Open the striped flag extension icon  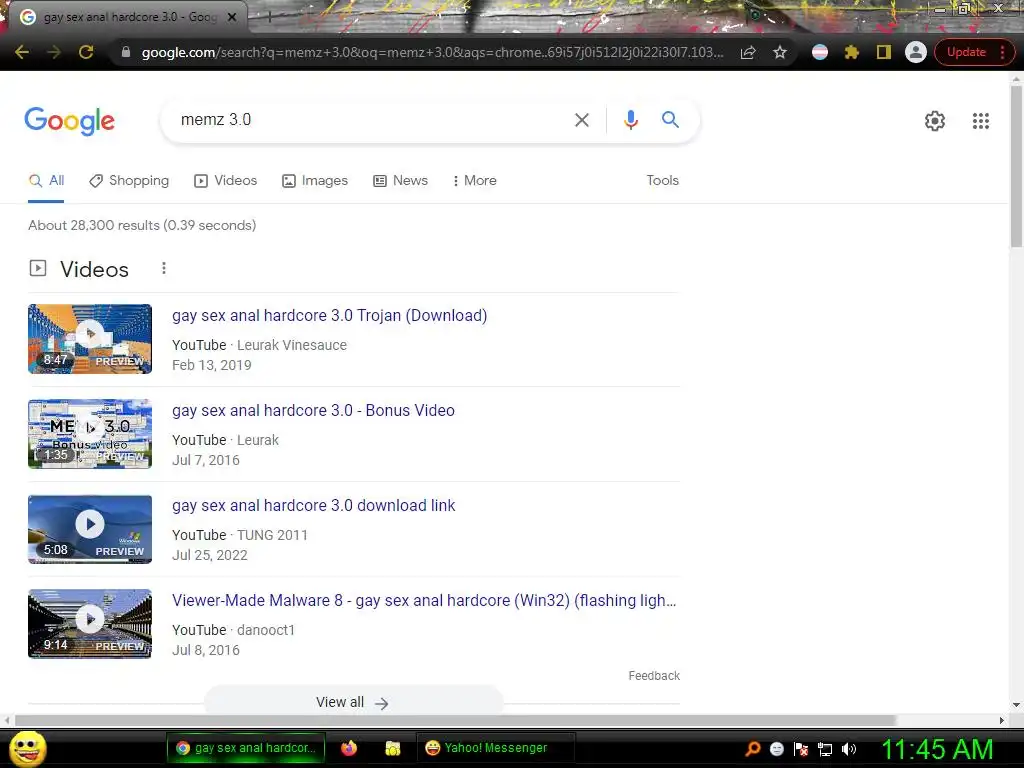[x=820, y=52]
